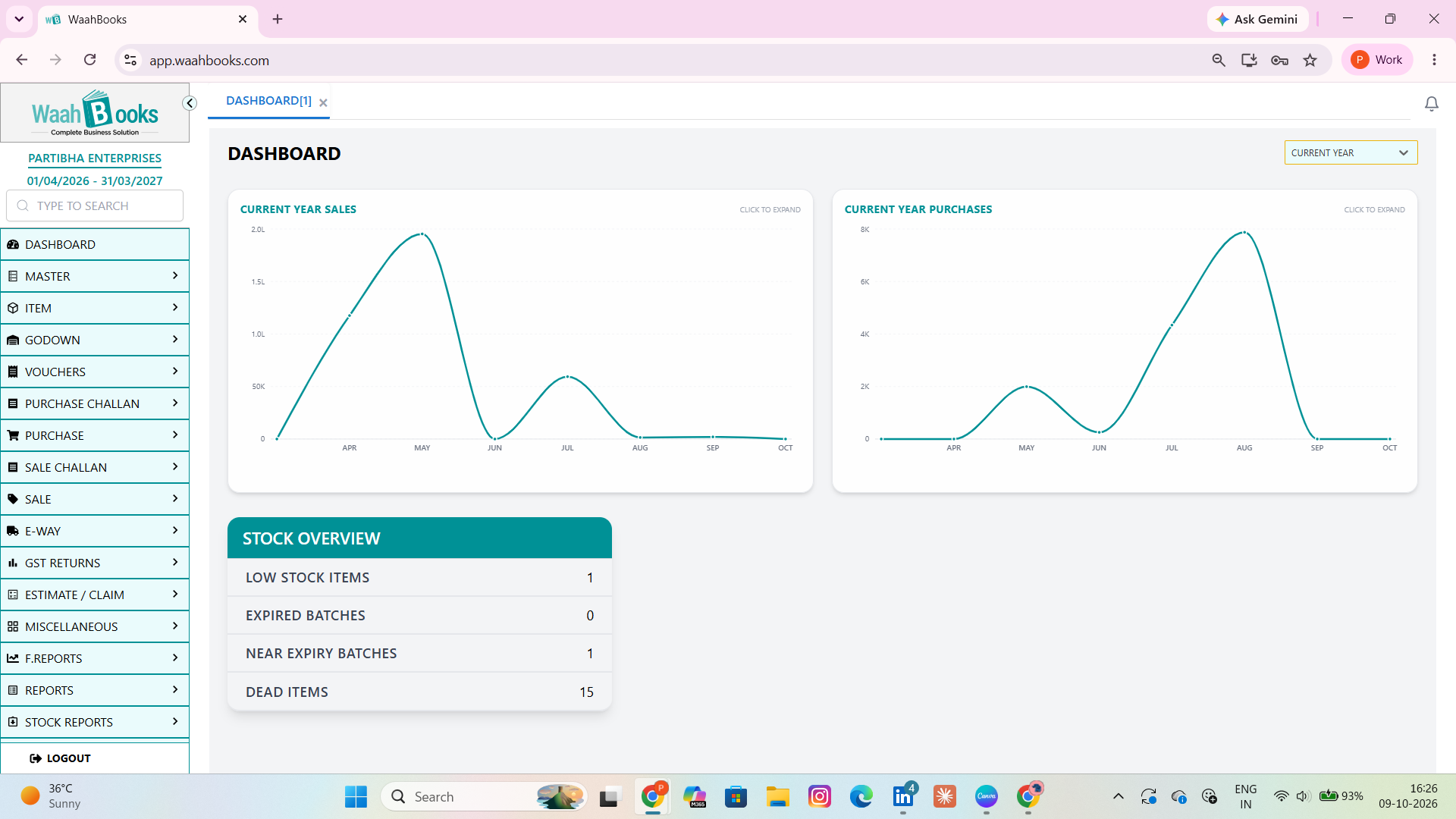Viewport: 1456px width, 819px height.
Task: Click the financial year 01/04/2026 - 31/03/2027
Action: (x=95, y=180)
